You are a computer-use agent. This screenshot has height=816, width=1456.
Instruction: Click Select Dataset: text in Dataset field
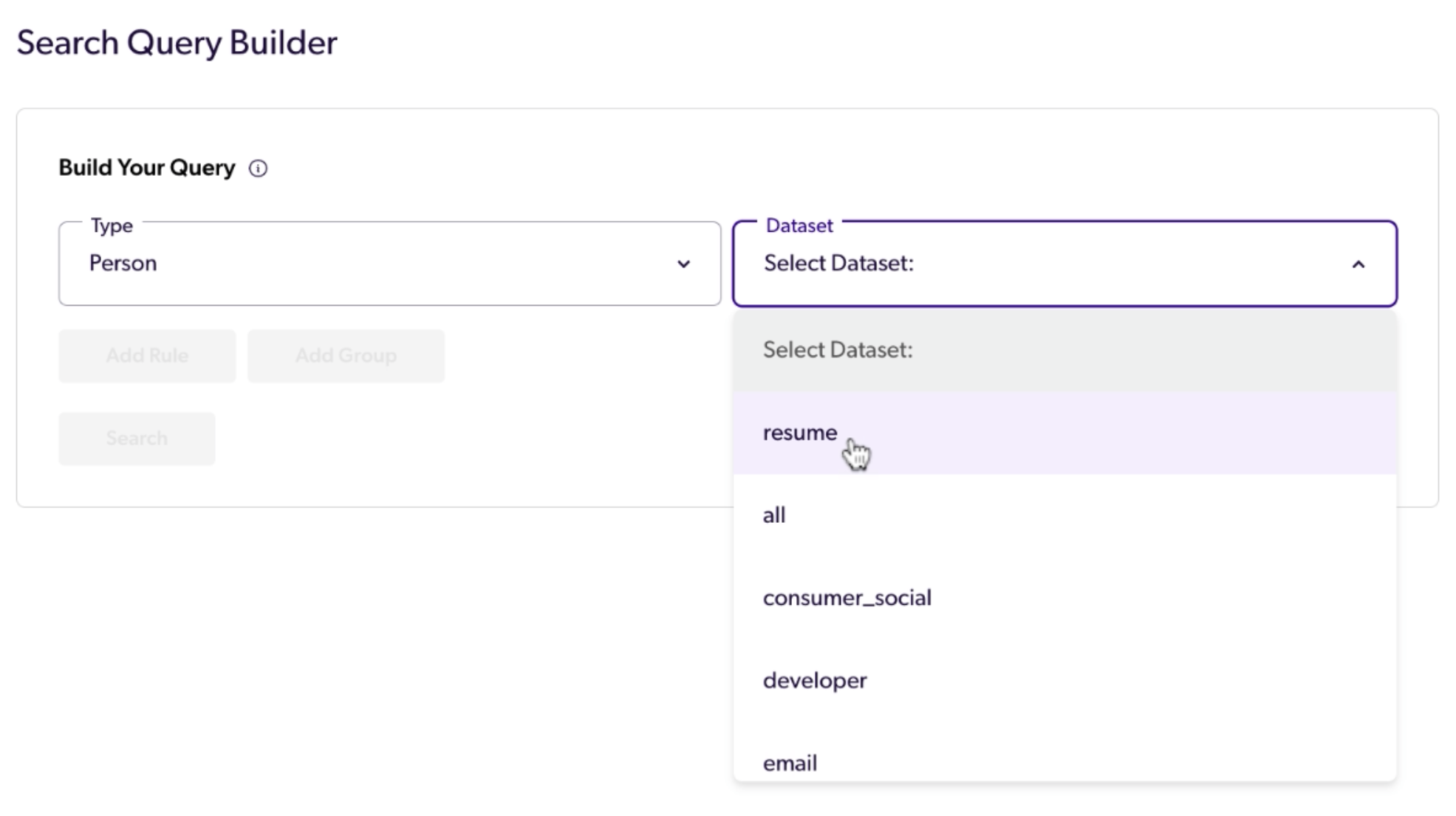pyautogui.click(x=838, y=264)
